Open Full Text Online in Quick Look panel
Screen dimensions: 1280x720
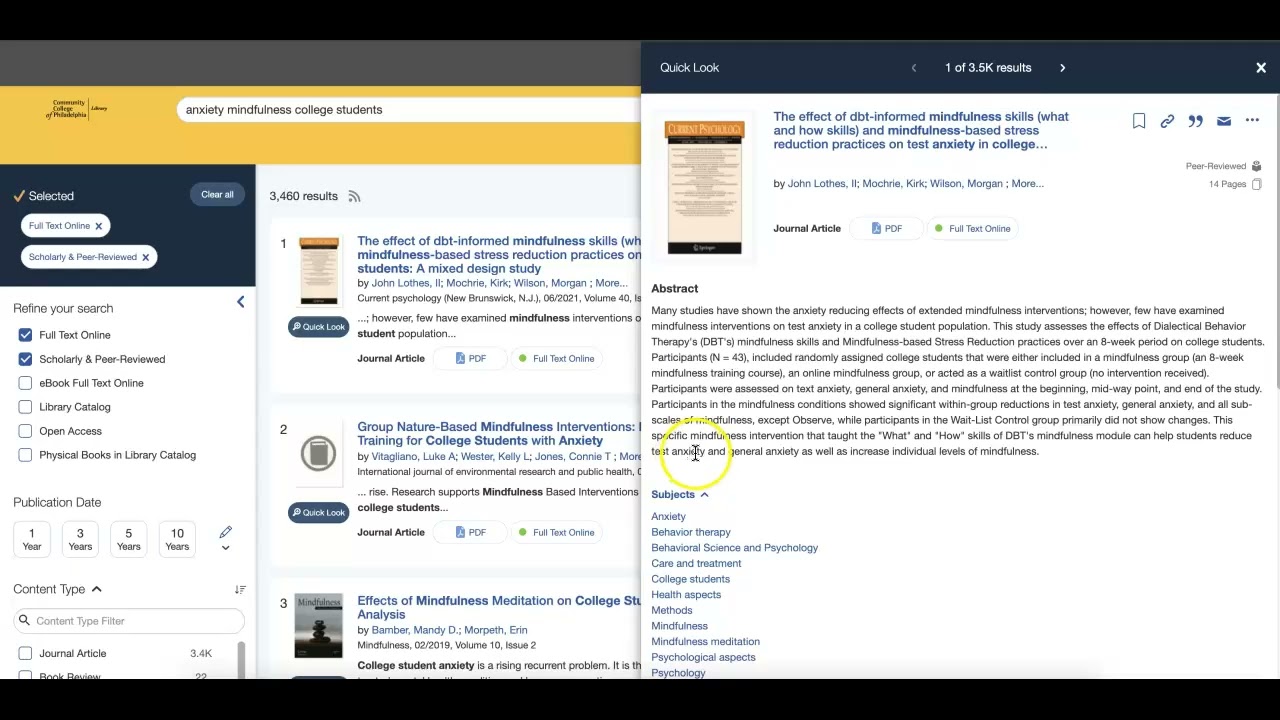tap(972, 228)
